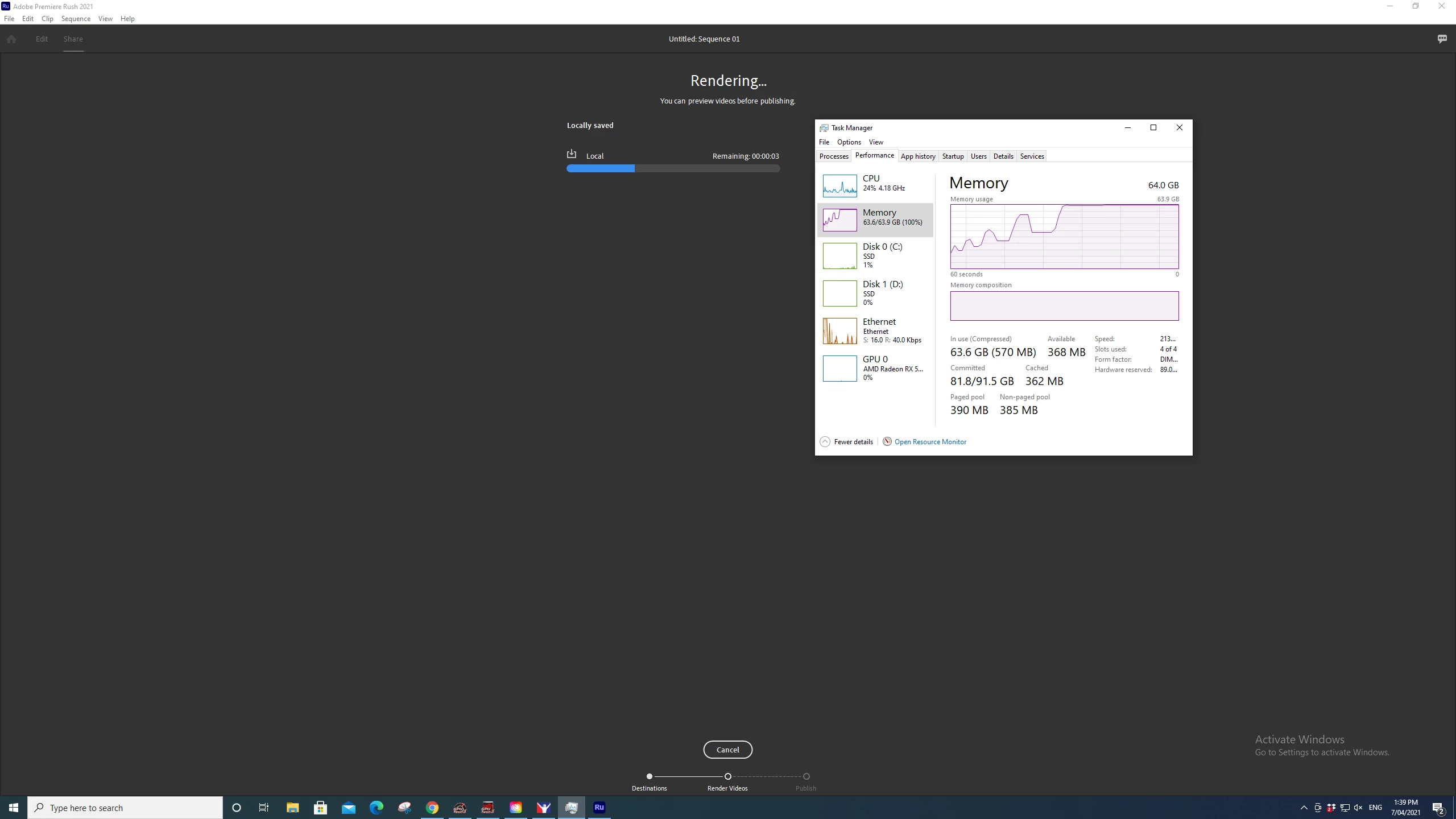Open Task Manager's Options menu

(849, 142)
